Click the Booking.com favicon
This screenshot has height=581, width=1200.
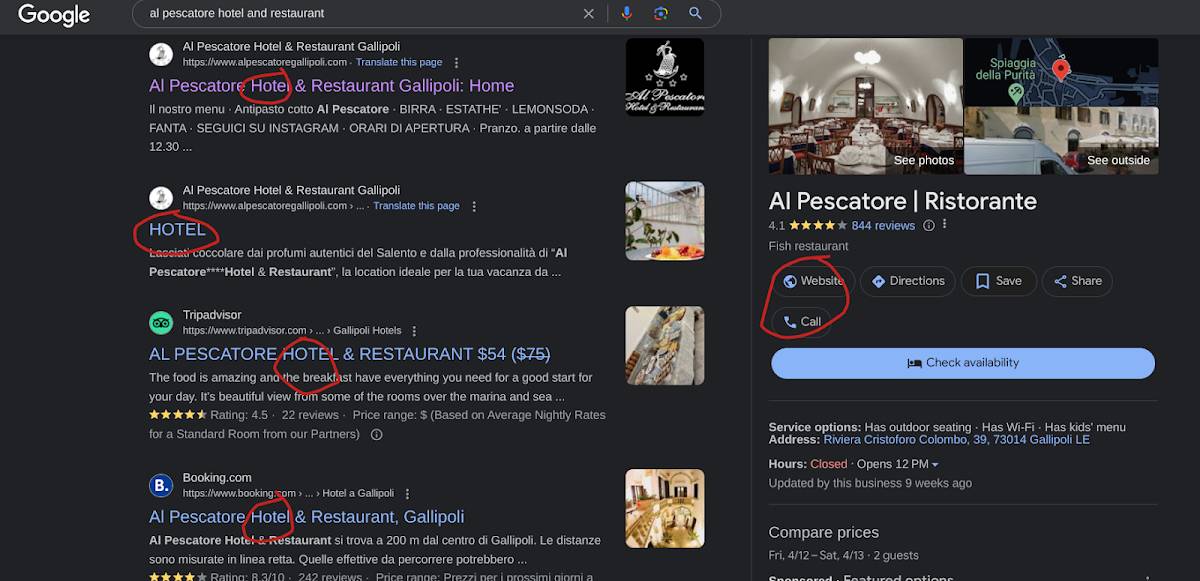[161, 486]
